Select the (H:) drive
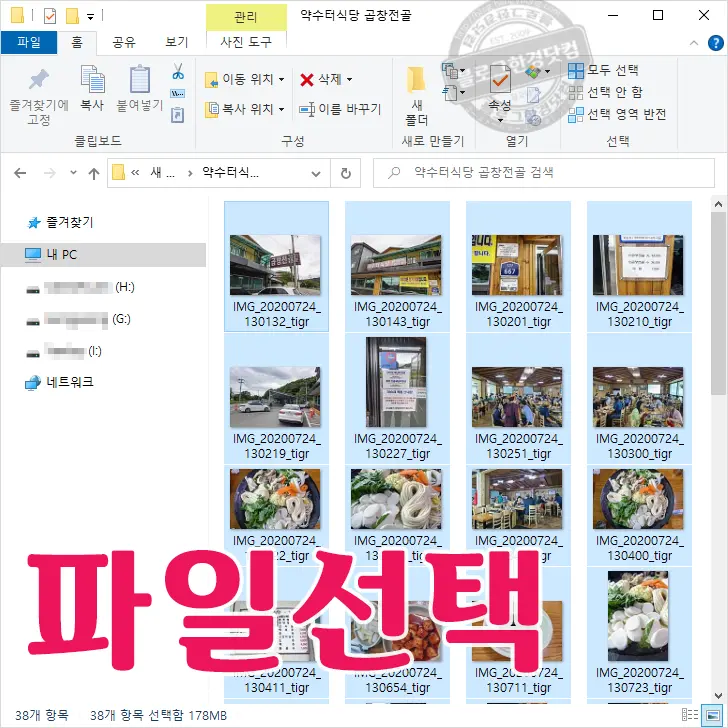Screen dimensions: 728x728 (x=80, y=287)
